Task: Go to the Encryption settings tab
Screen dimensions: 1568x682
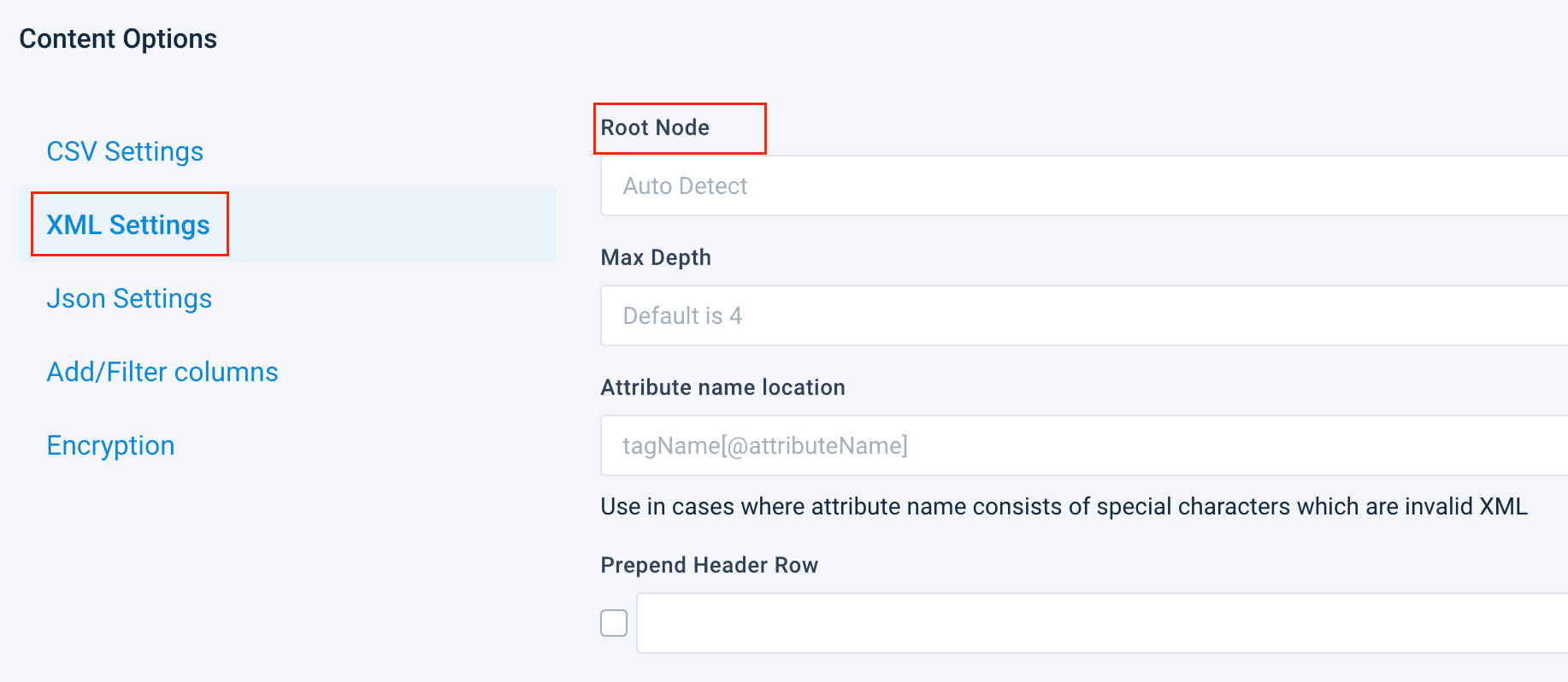Action: click(x=110, y=445)
